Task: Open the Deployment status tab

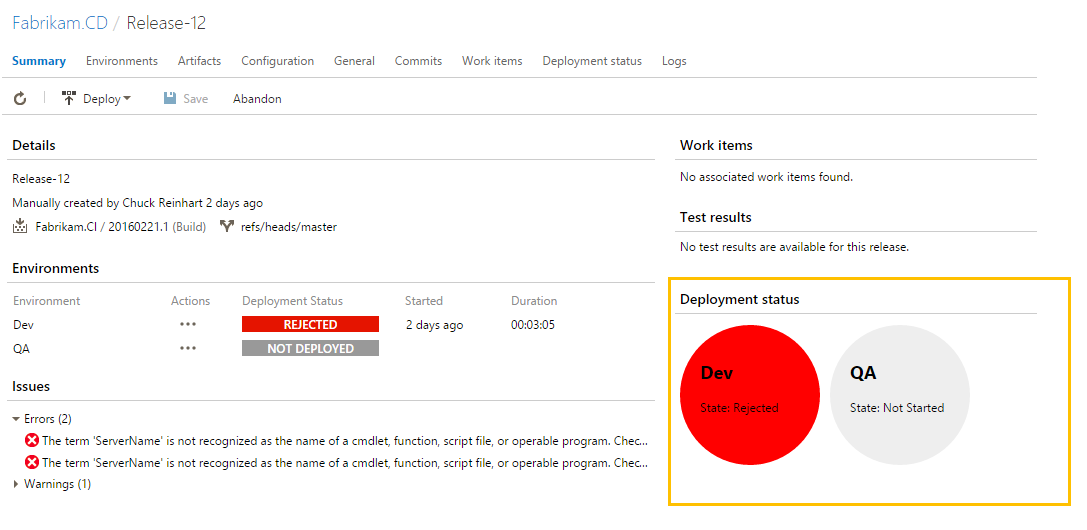Action: tap(592, 61)
